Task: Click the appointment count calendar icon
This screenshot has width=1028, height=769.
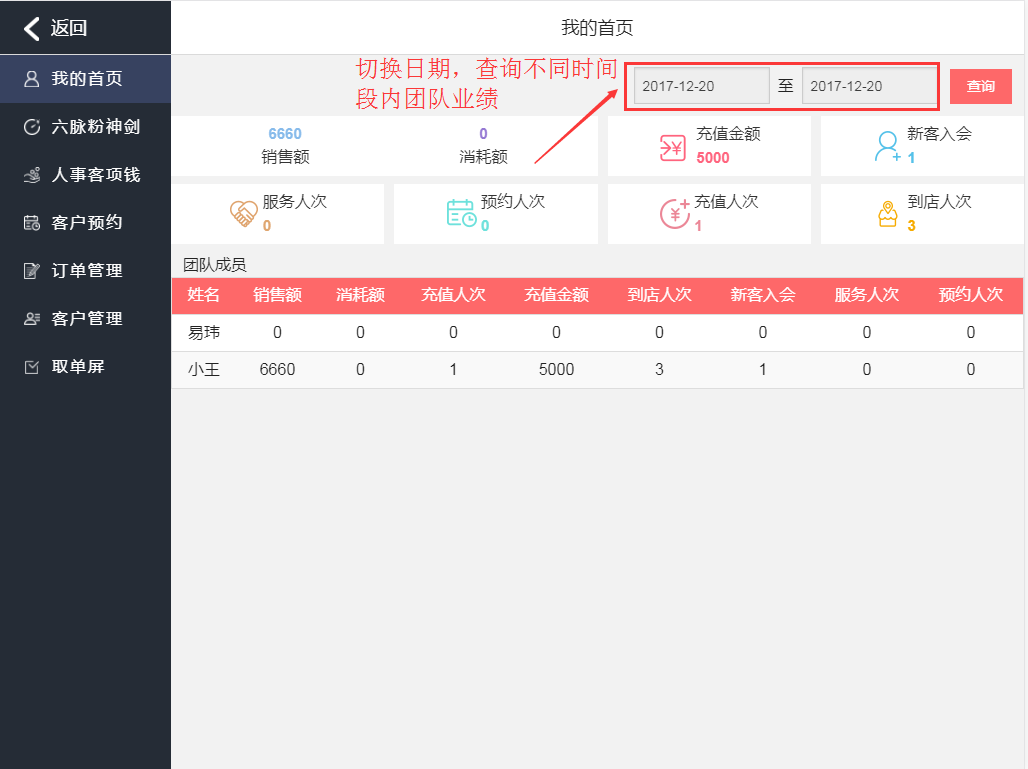Action: point(460,214)
